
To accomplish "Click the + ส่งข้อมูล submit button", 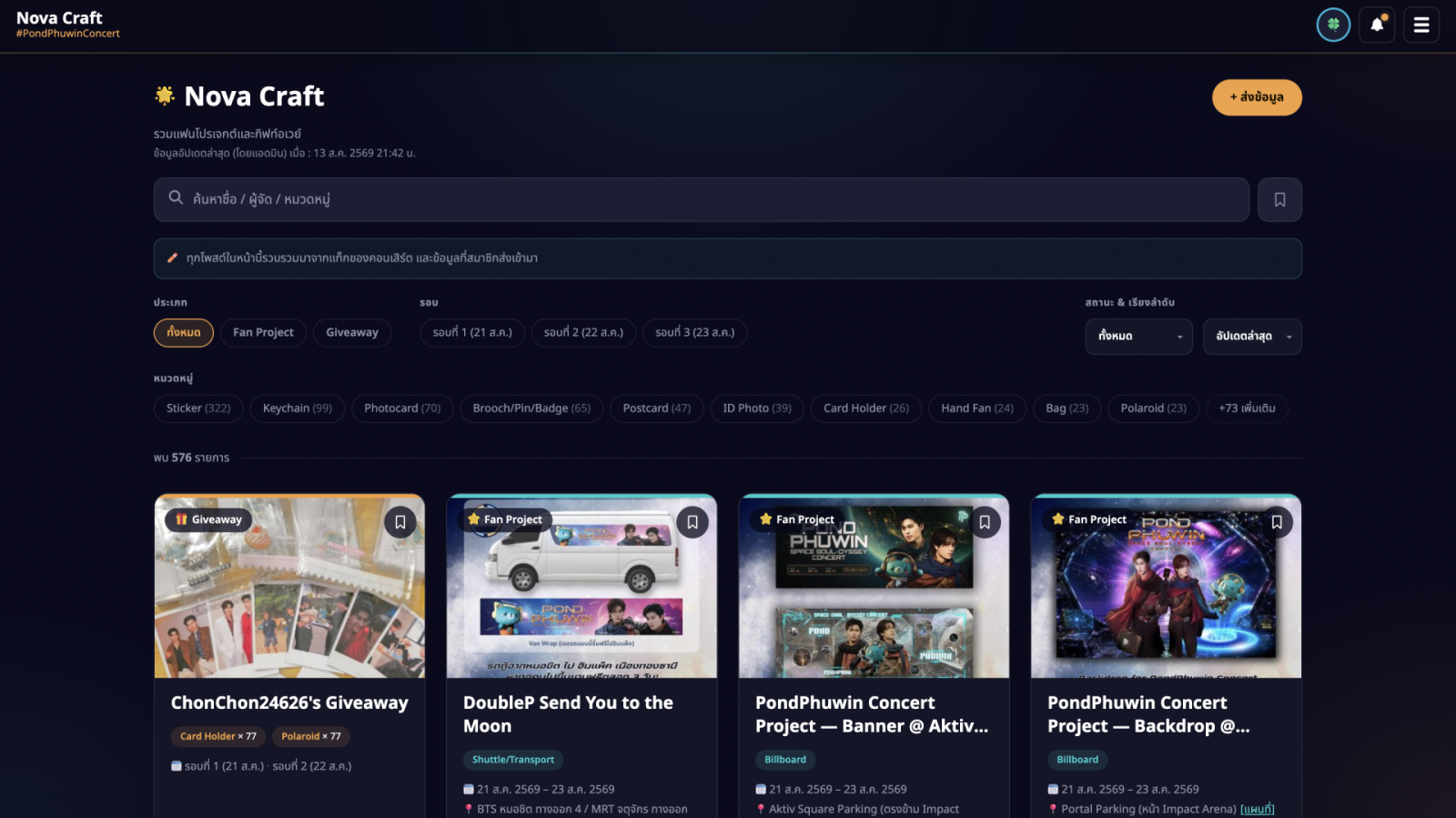I will tap(1257, 97).
